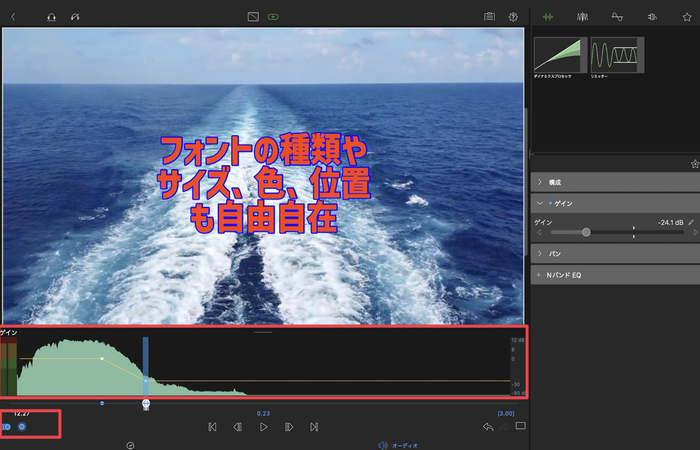
Task: Edit the gain value with pencil icon
Action: pos(691,221)
